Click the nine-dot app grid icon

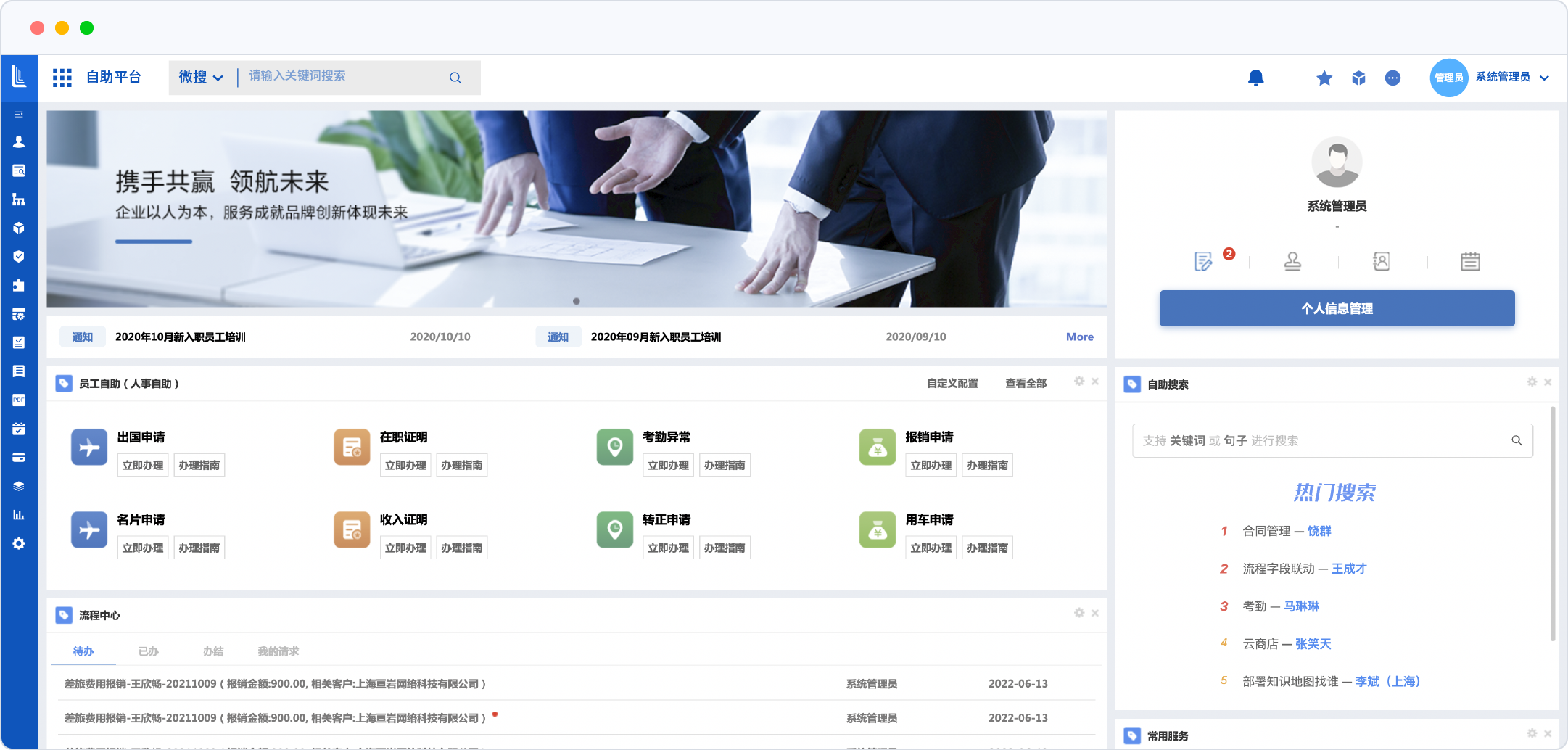pos(62,78)
